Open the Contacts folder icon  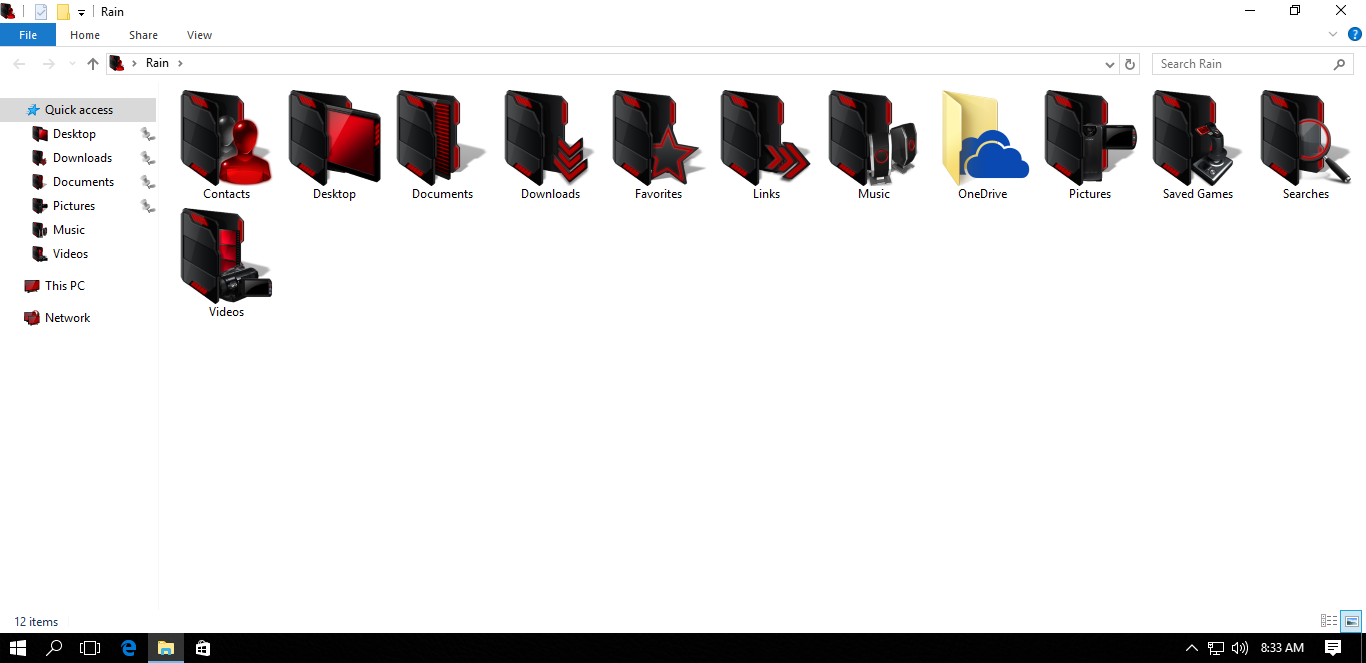coord(226,138)
